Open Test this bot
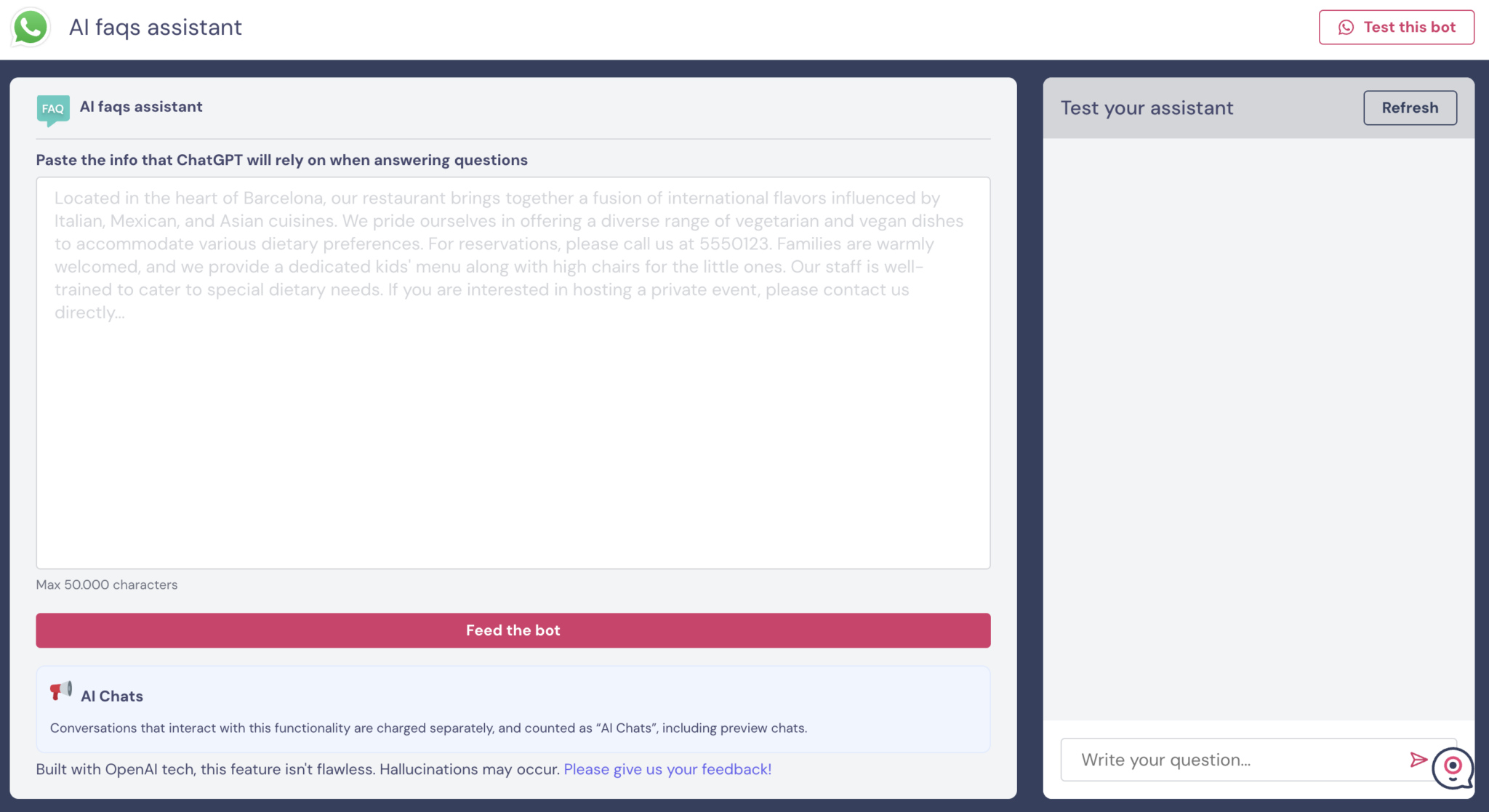This screenshot has width=1489, height=812. pos(1396,28)
